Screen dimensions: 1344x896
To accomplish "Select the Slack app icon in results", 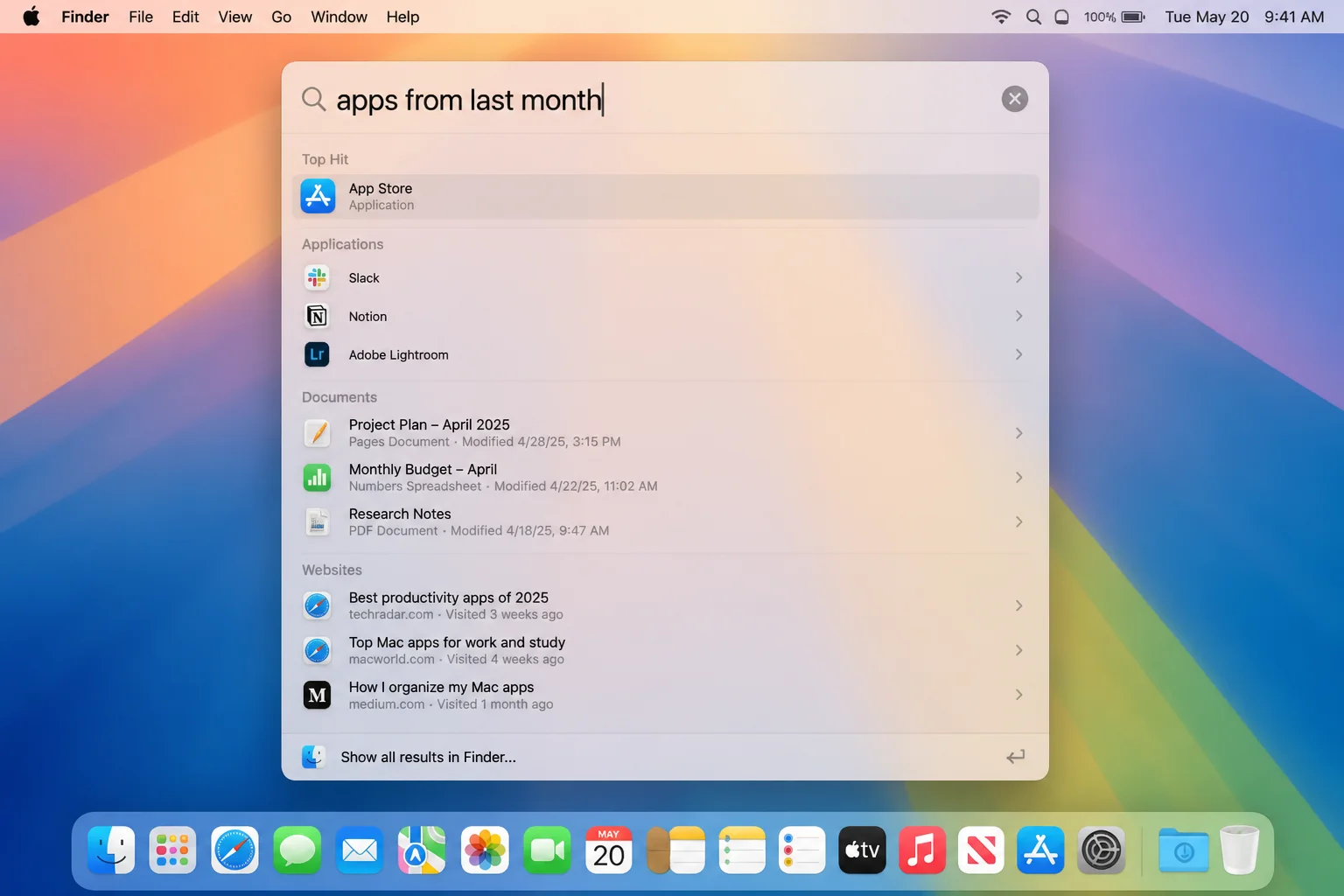I will pyautogui.click(x=317, y=277).
